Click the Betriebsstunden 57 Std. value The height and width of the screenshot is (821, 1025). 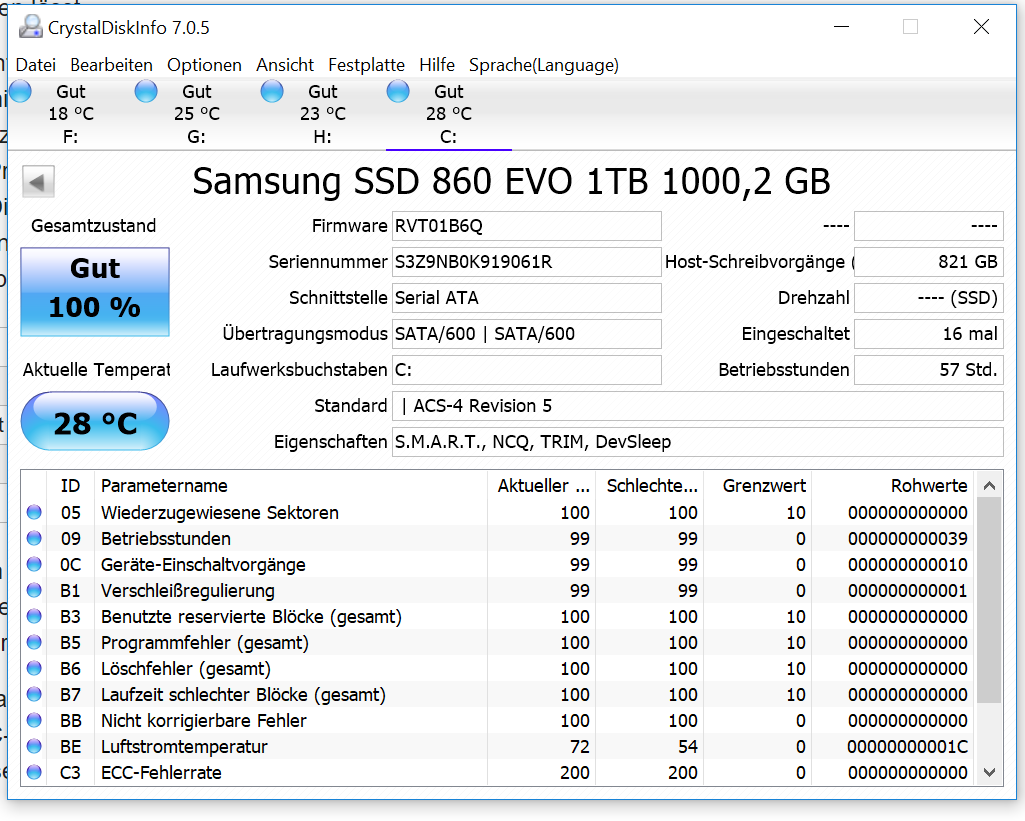click(x=928, y=370)
